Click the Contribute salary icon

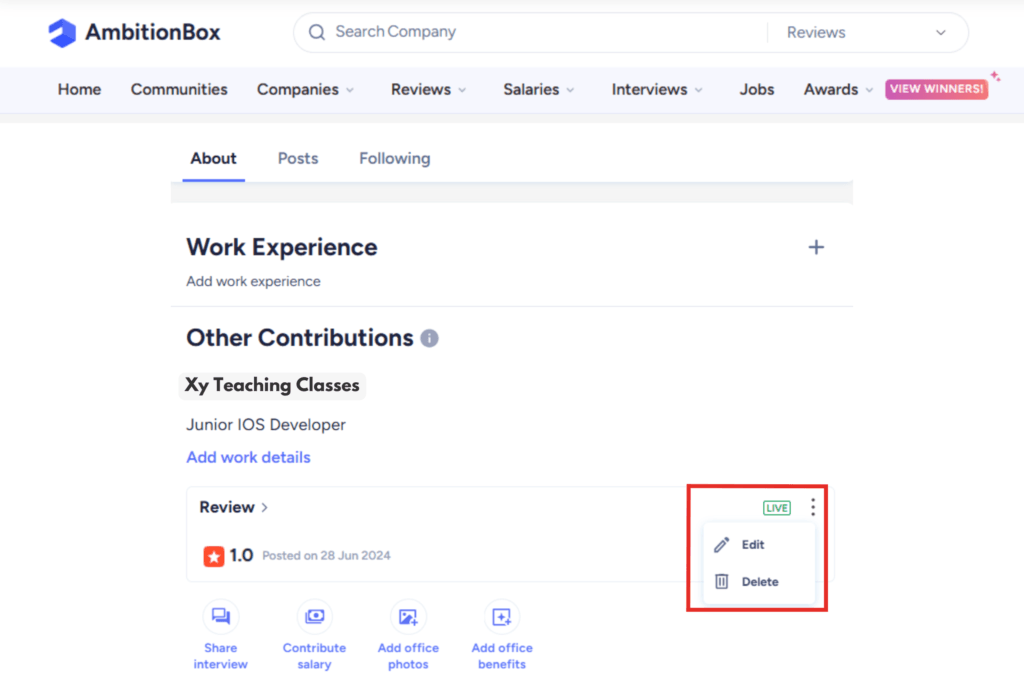point(314,617)
